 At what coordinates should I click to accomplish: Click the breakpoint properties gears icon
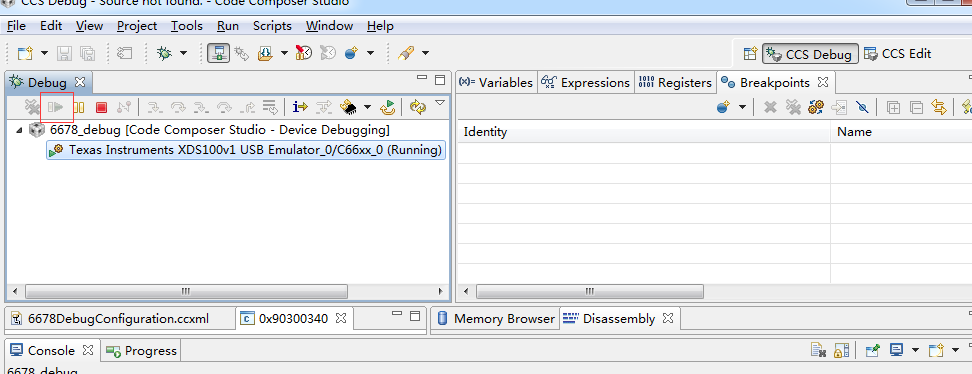pyautogui.click(x=816, y=107)
